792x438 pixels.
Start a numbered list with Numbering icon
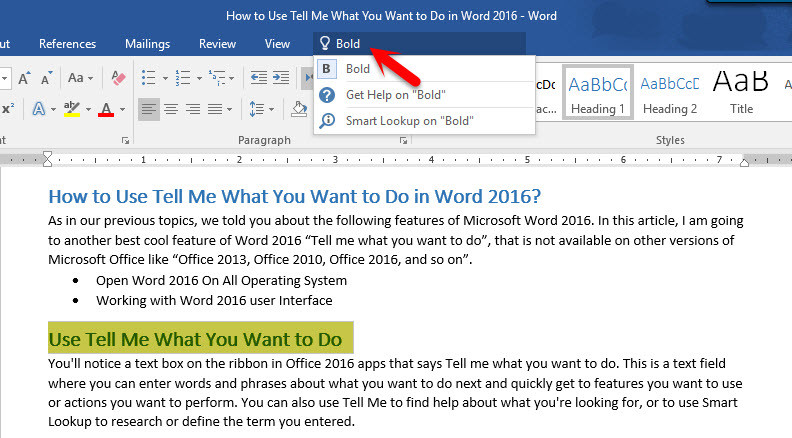tap(182, 78)
